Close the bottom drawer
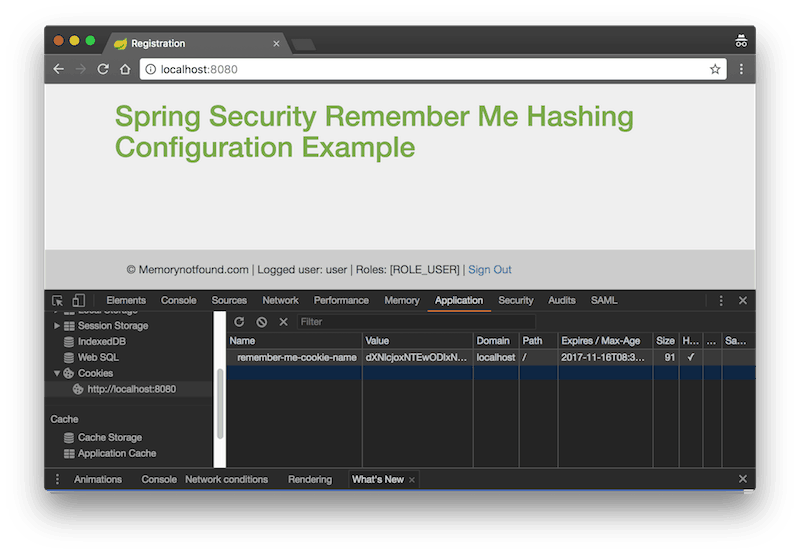The image size is (800, 554). pyautogui.click(x=743, y=479)
